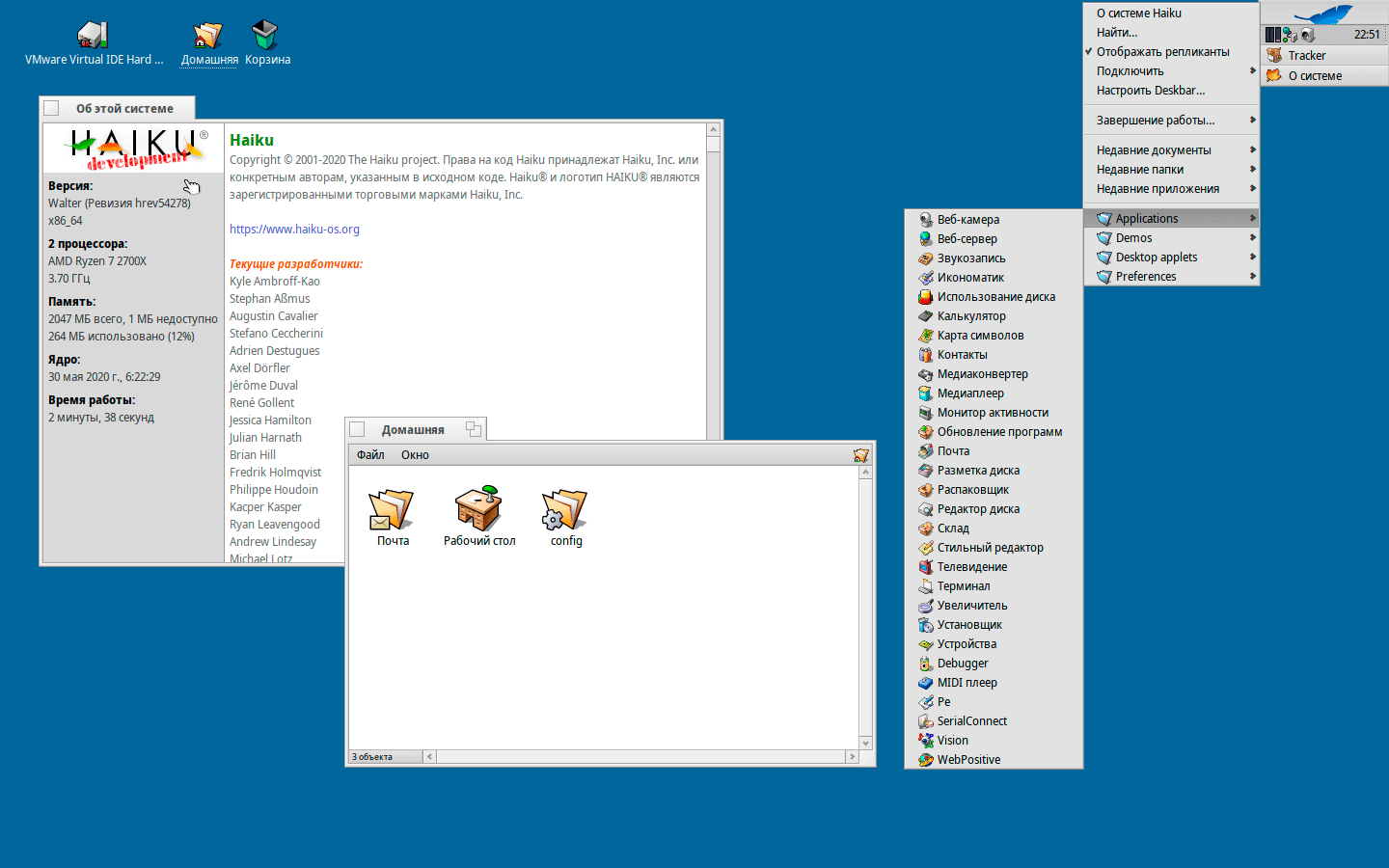Viewport: 1389px width, 868px height.
Task: Click the blue Haiku leaf Deskbar button
Action: 1323,14
